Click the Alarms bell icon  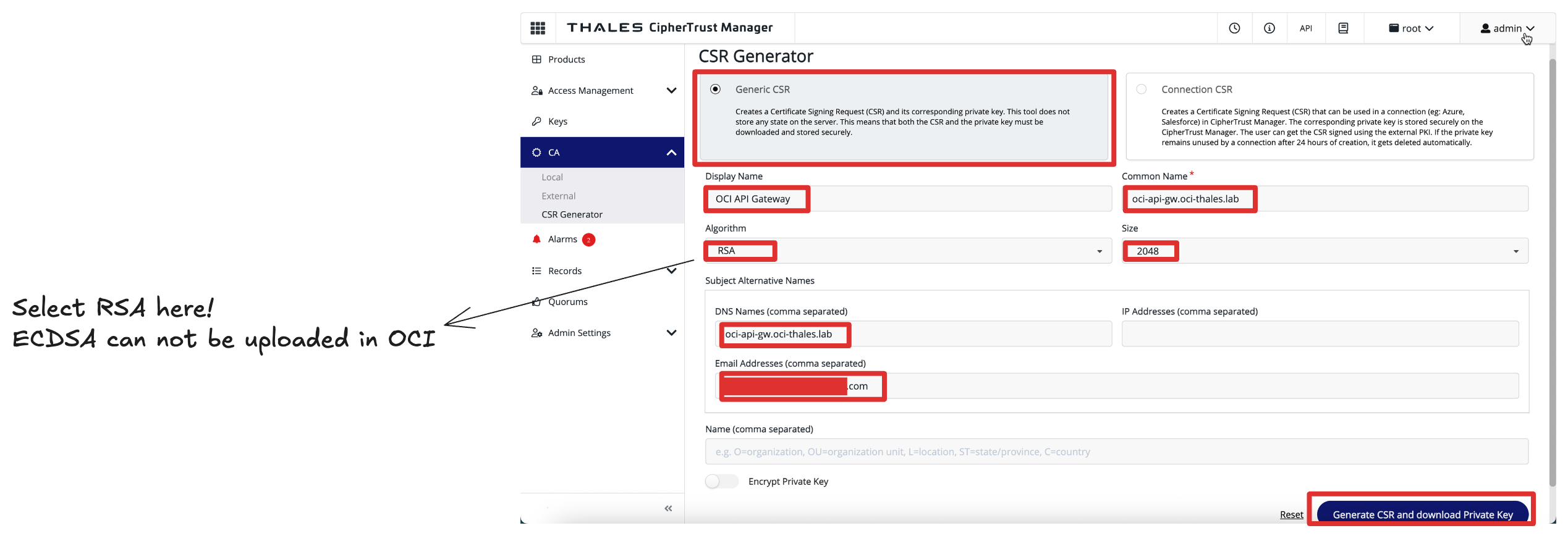tap(536, 240)
